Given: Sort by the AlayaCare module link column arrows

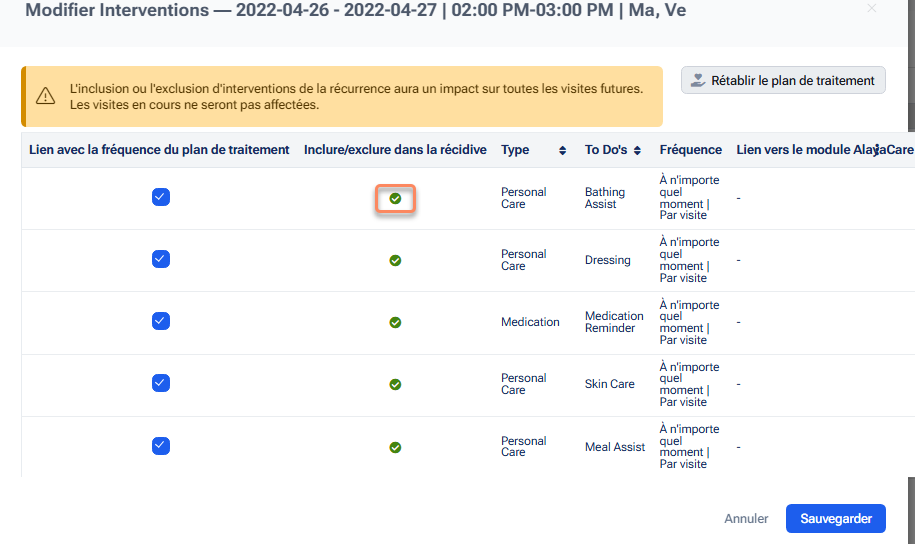Looking at the screenshot, I should click(877, 150).
